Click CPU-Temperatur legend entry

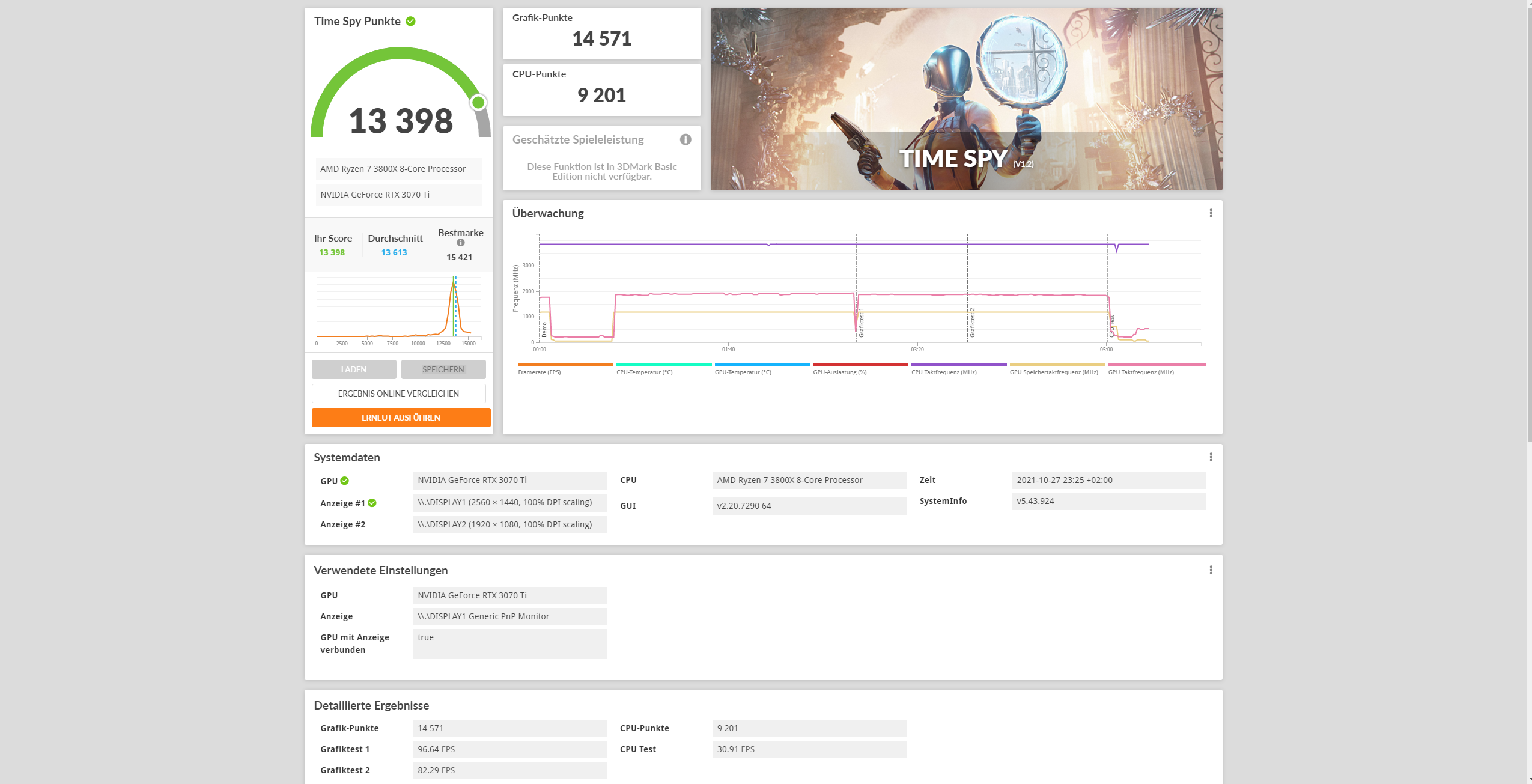644,372
